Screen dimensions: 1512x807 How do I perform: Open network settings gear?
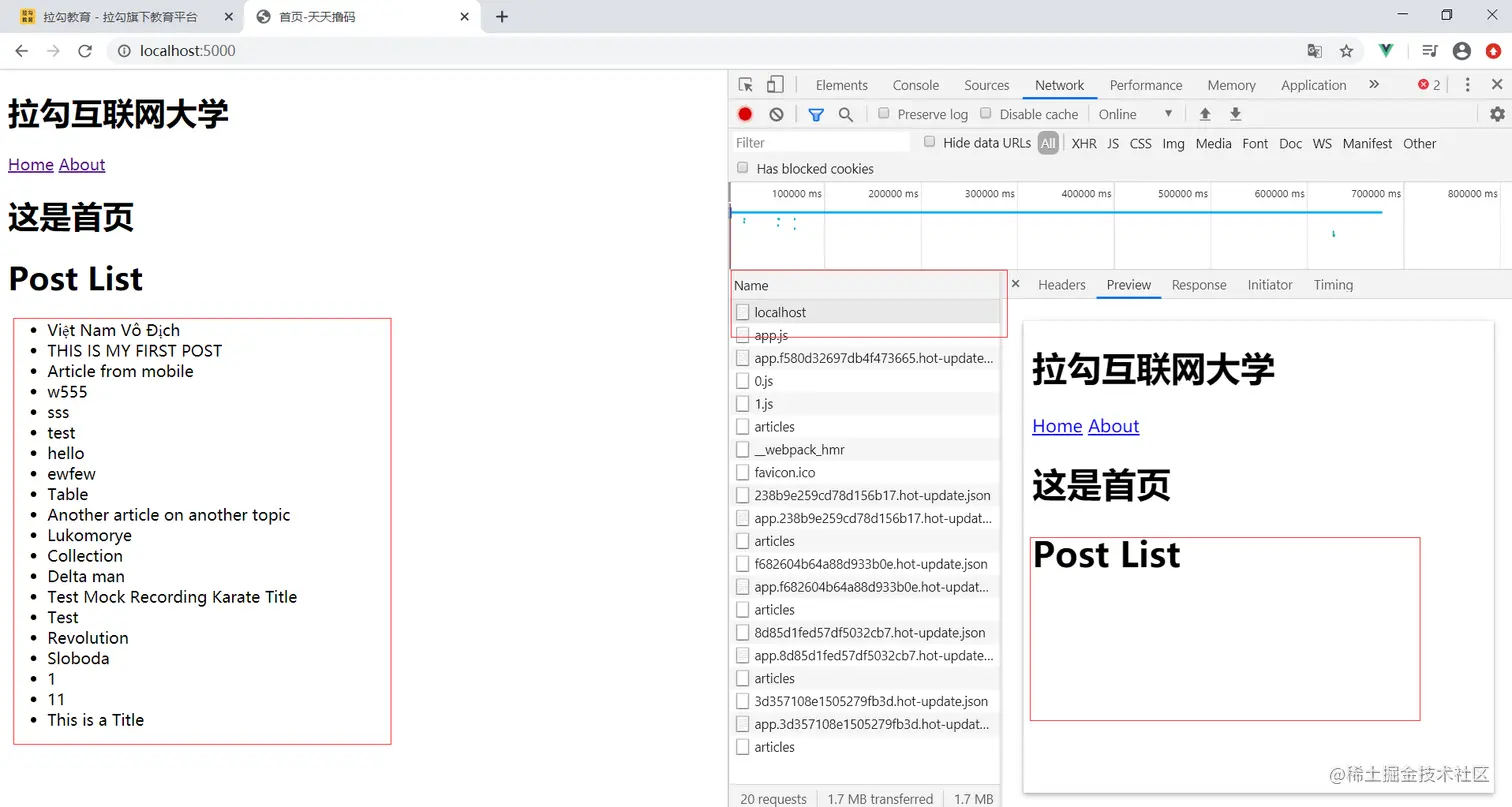point(1497,114)
